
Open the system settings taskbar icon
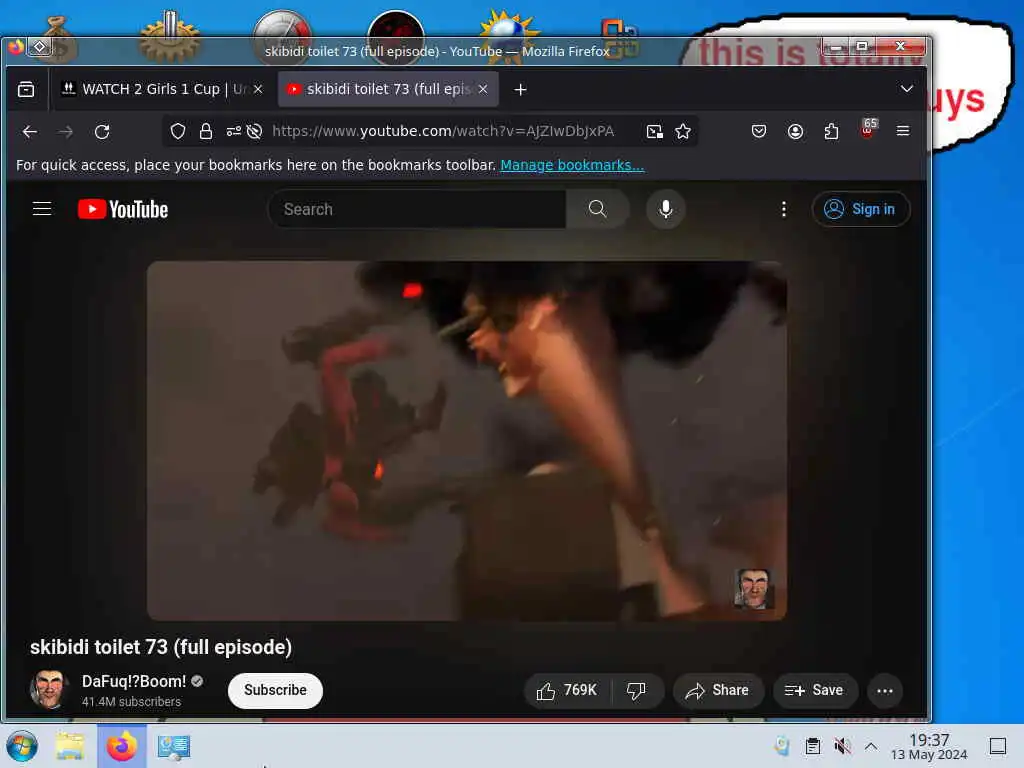pyautogui.click(x=174, y=746)
